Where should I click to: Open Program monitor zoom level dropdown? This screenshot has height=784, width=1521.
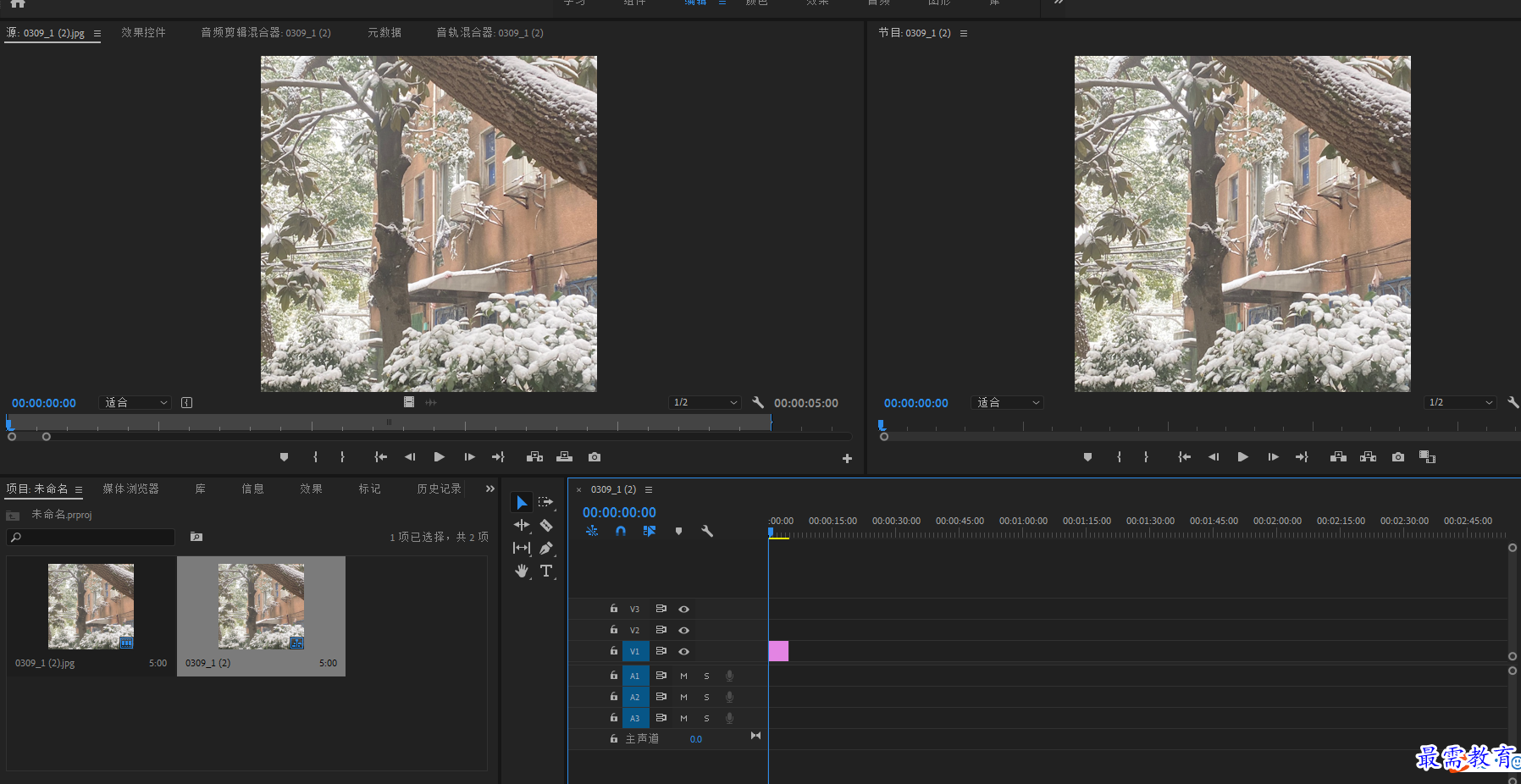1007,403
